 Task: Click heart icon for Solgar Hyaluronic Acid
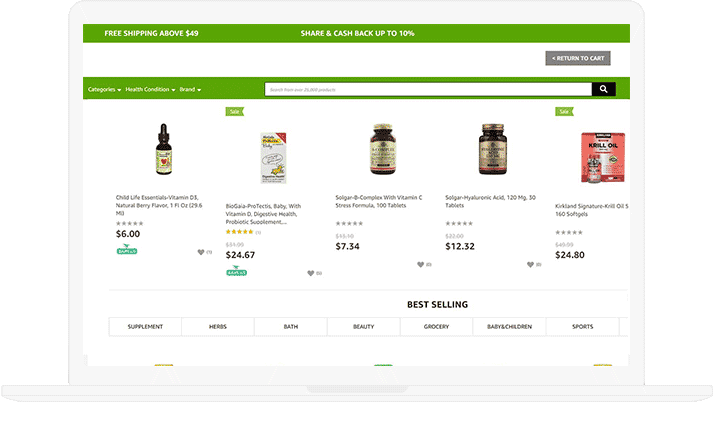[x=530, y=264]
